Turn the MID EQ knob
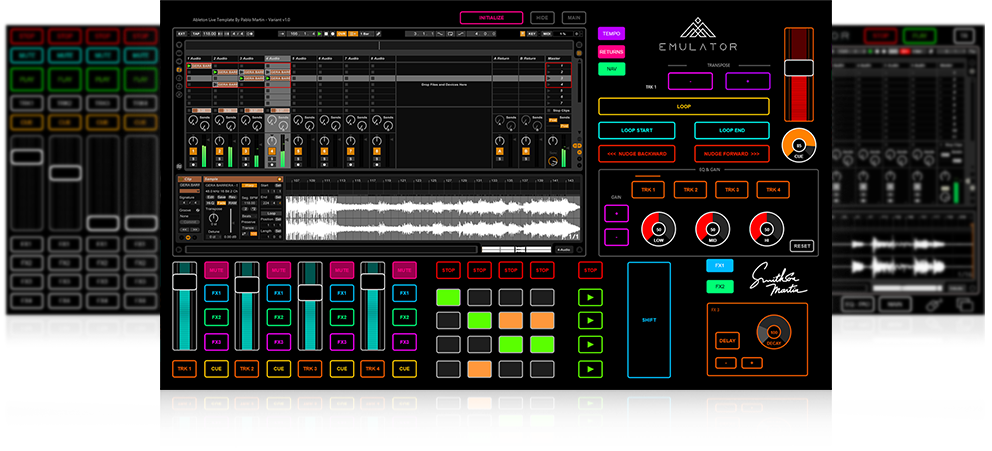The image size is (992, 451). 712,228
